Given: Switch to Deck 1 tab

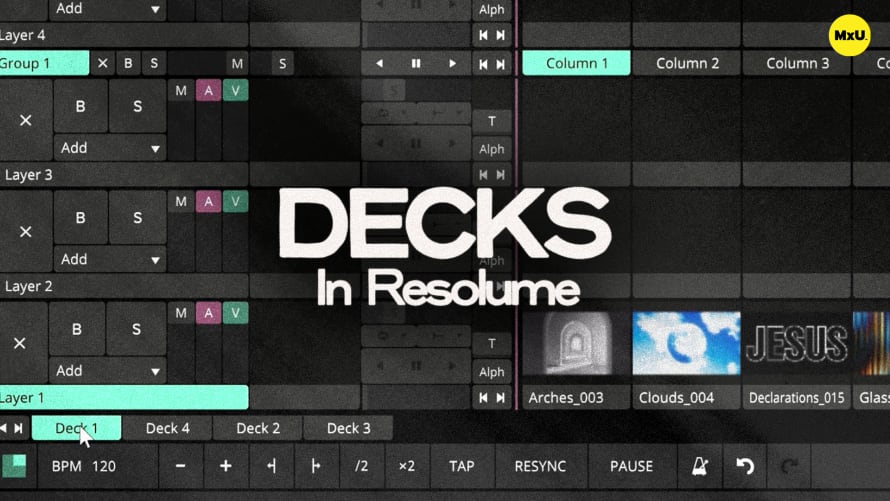Looking at the screenshot, I should coord(77,428).
